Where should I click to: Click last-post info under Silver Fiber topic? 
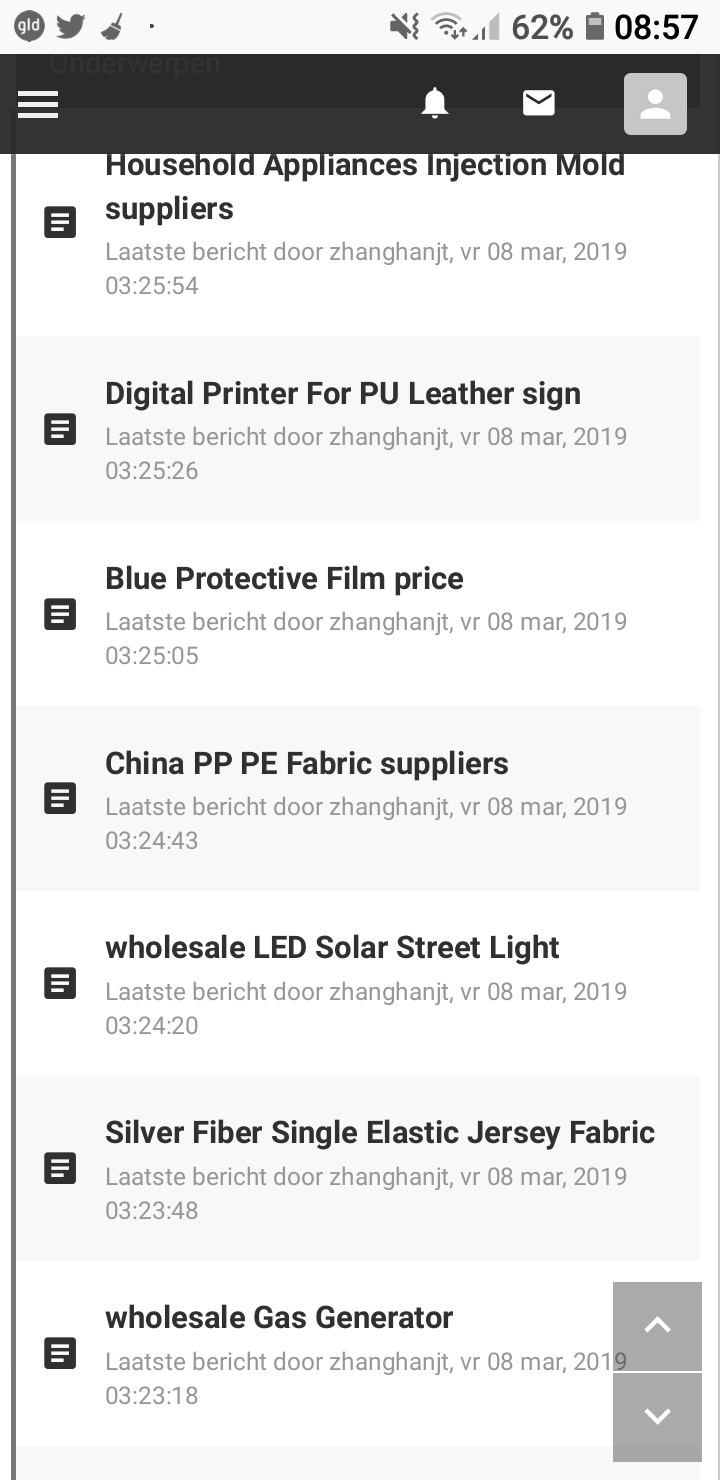[x=366, y=1193]
